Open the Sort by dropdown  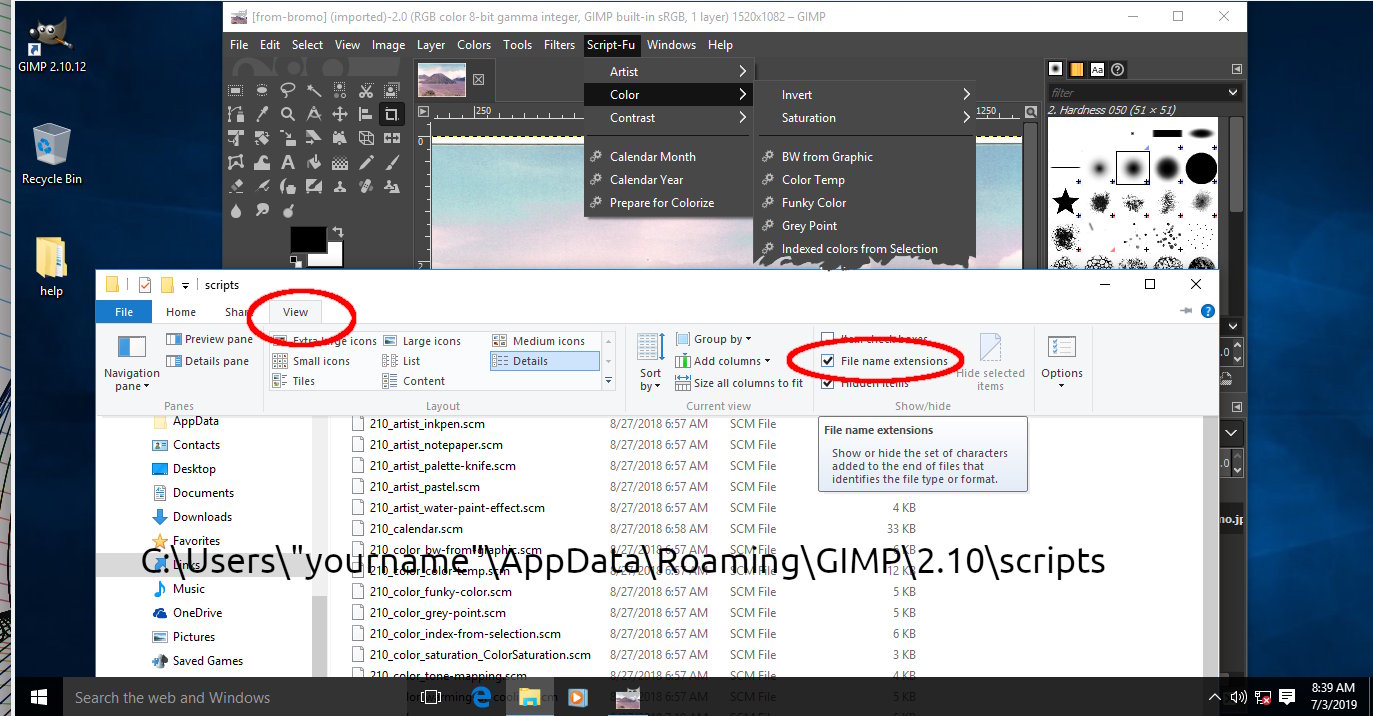[651, 361]
